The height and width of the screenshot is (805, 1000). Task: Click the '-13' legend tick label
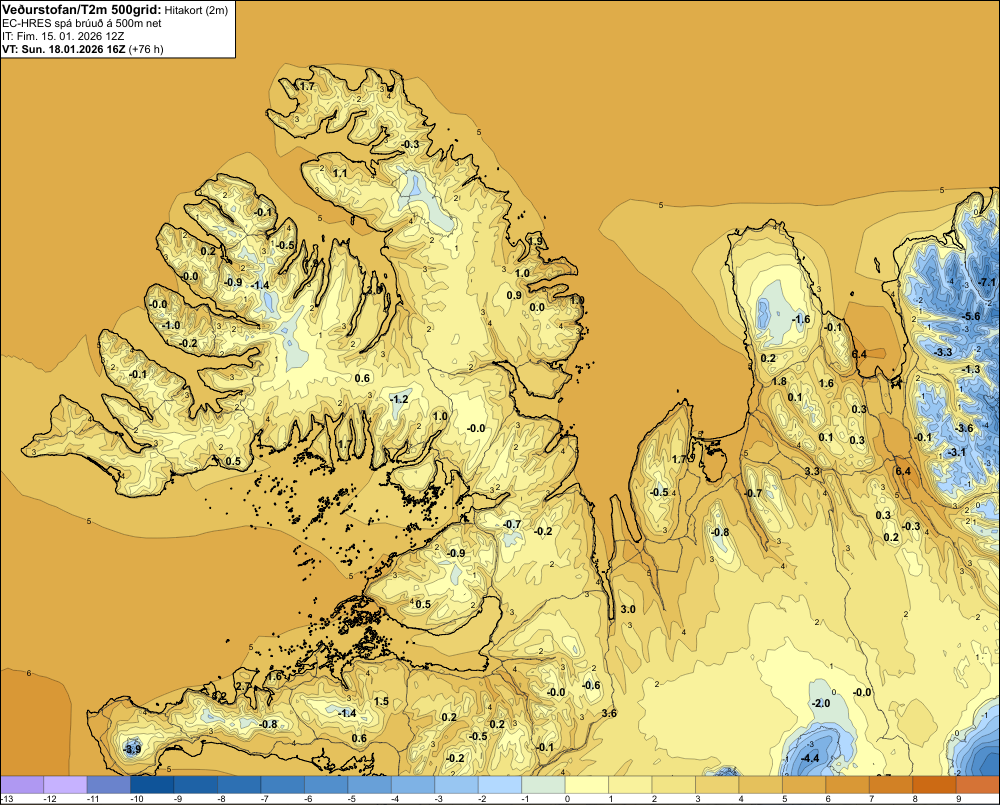click(x=7, y=799)
